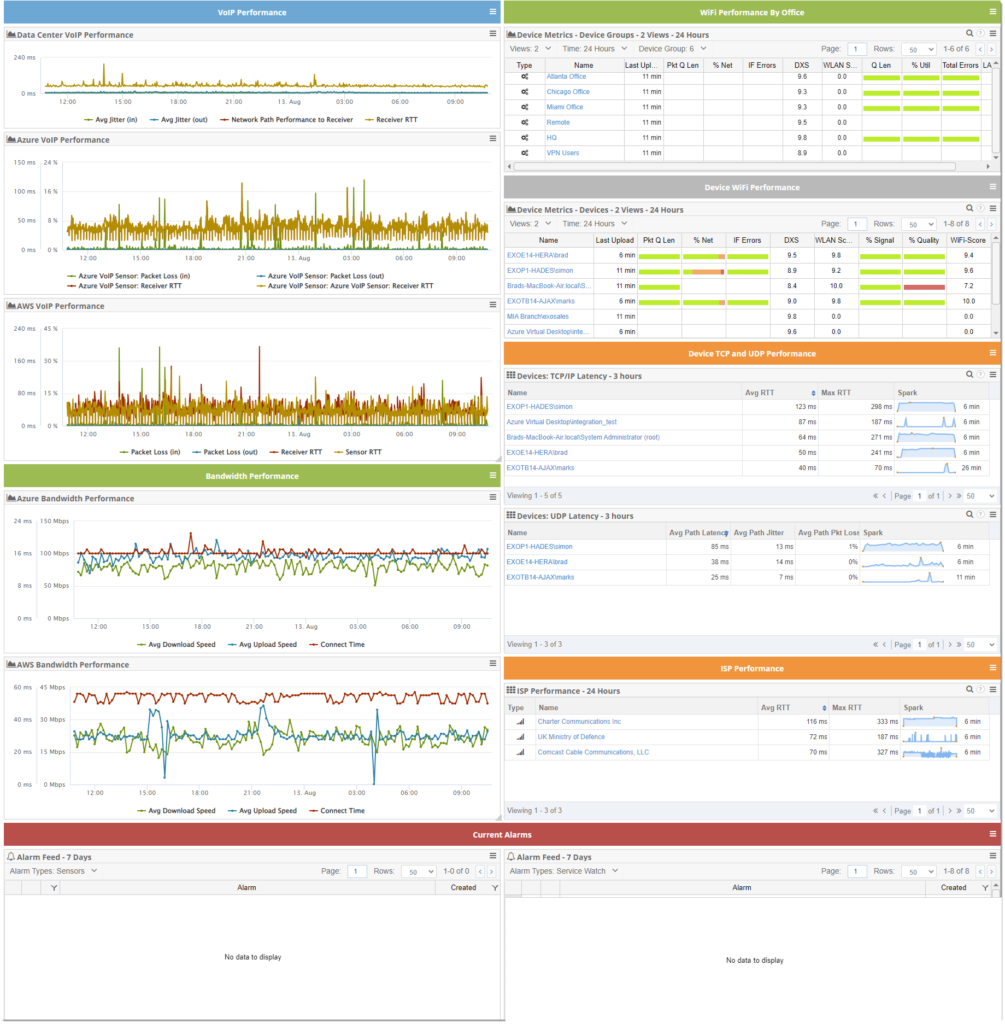Click the chart icon on Data Center VoIP header
The width and height of the screenshot is (1005, 1024).
coord(10,33)
